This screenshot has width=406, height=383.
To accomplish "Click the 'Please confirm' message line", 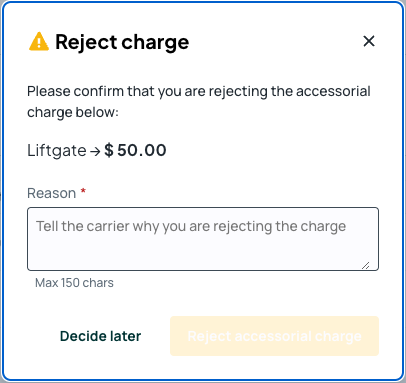I will (x=199, y=91).
